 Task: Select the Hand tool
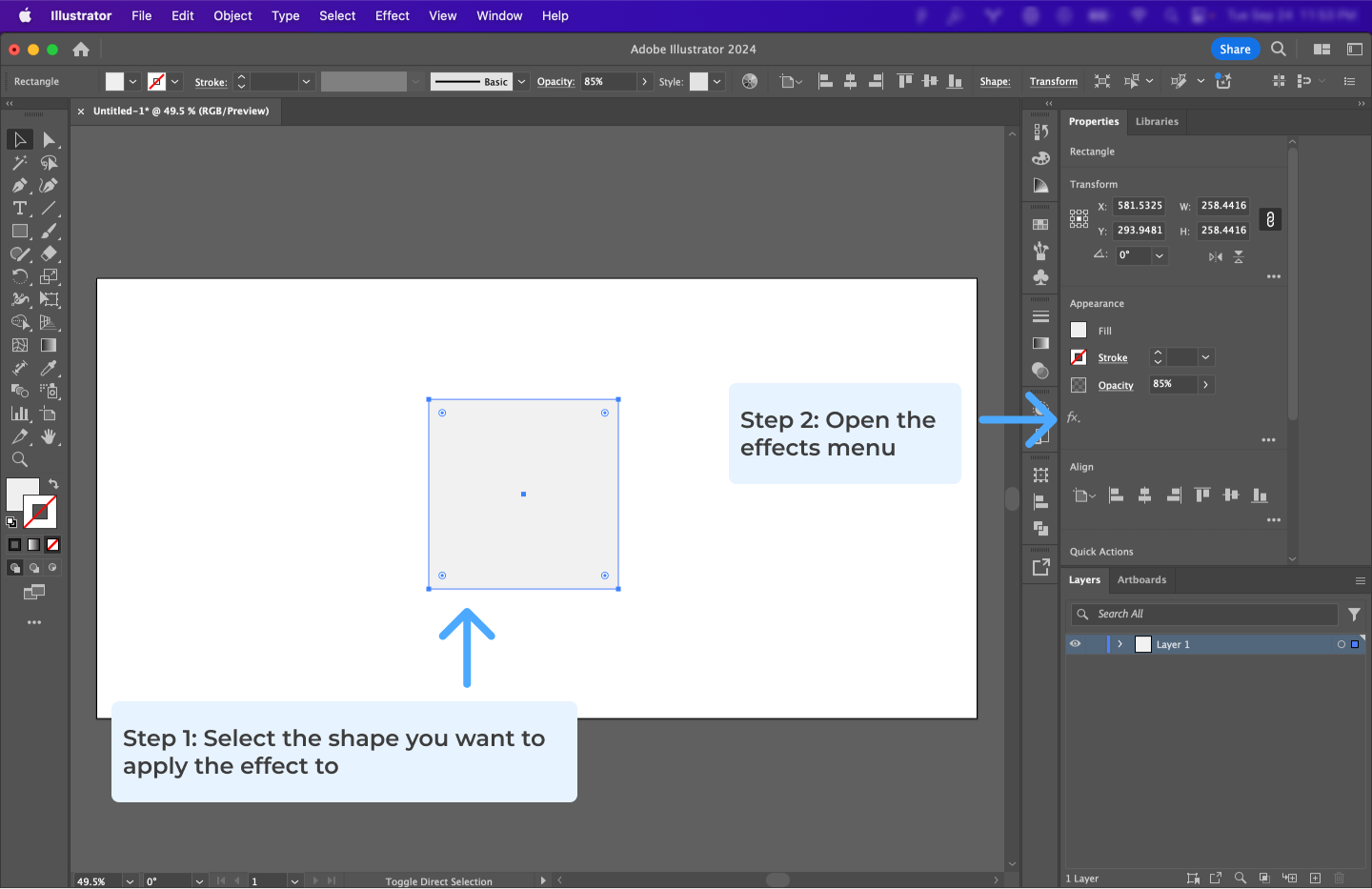click(x=49, y=437)
